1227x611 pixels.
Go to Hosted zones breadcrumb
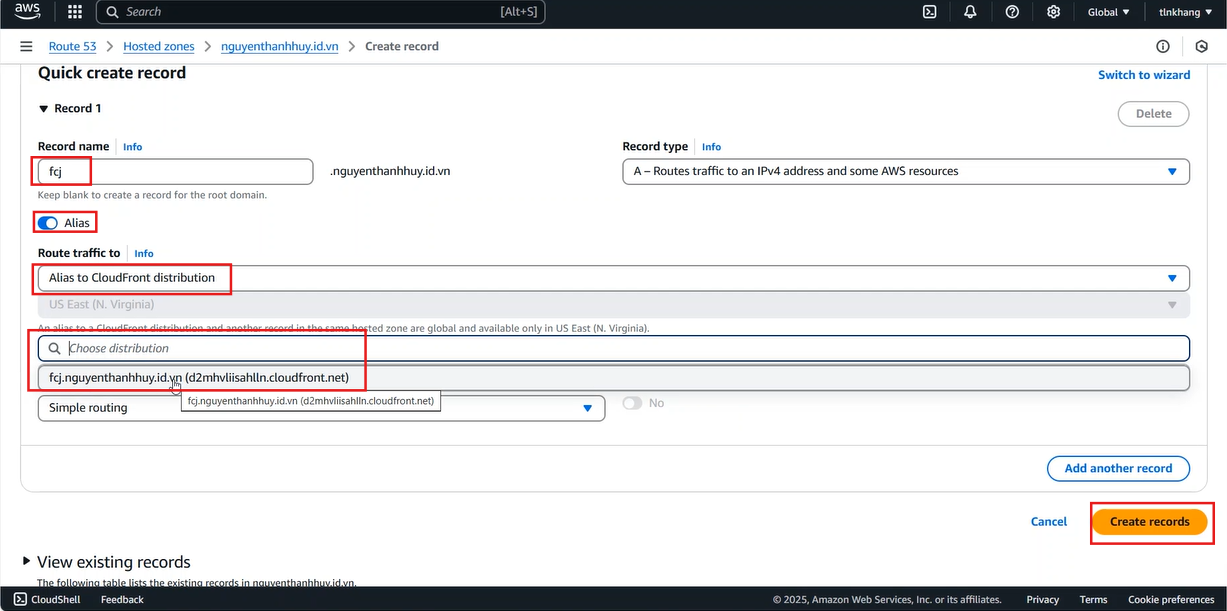[x=160, y=46]
